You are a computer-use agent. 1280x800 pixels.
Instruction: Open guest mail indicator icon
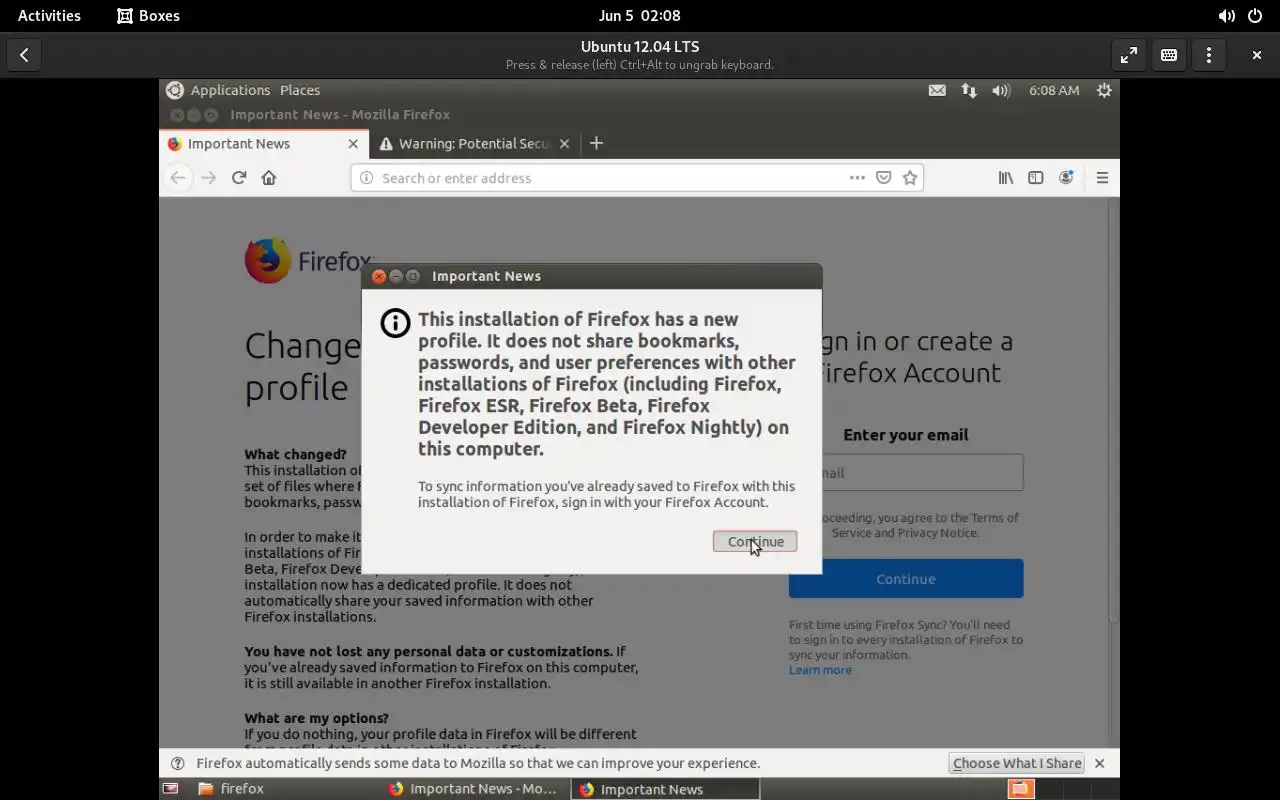coord(937,90)
